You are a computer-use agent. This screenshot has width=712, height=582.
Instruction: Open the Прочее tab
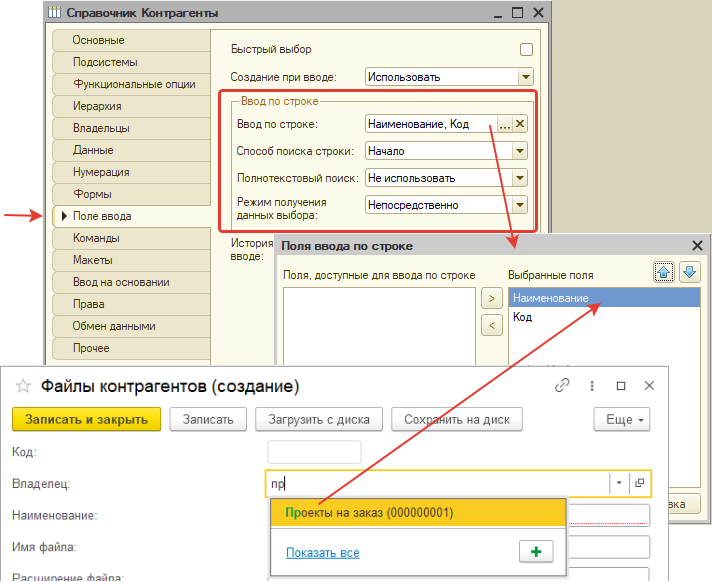(x=131, y=348)
